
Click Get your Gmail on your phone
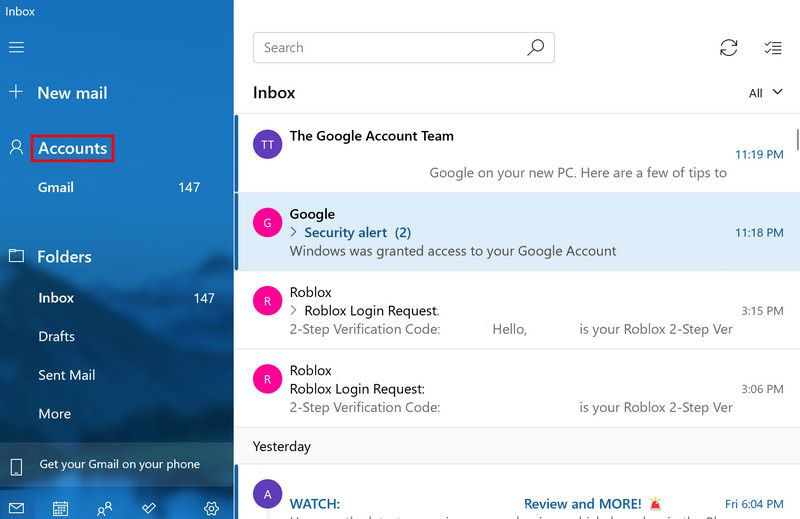pos(117,464)
